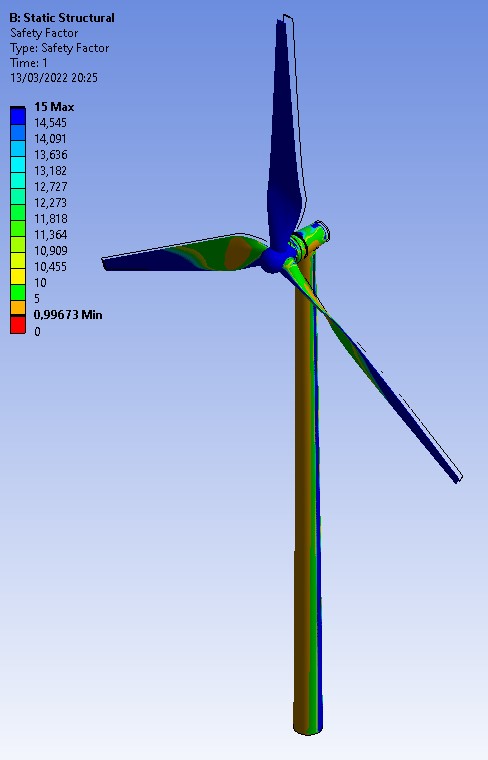Click the '13,636' legend value

pos(50,155)
